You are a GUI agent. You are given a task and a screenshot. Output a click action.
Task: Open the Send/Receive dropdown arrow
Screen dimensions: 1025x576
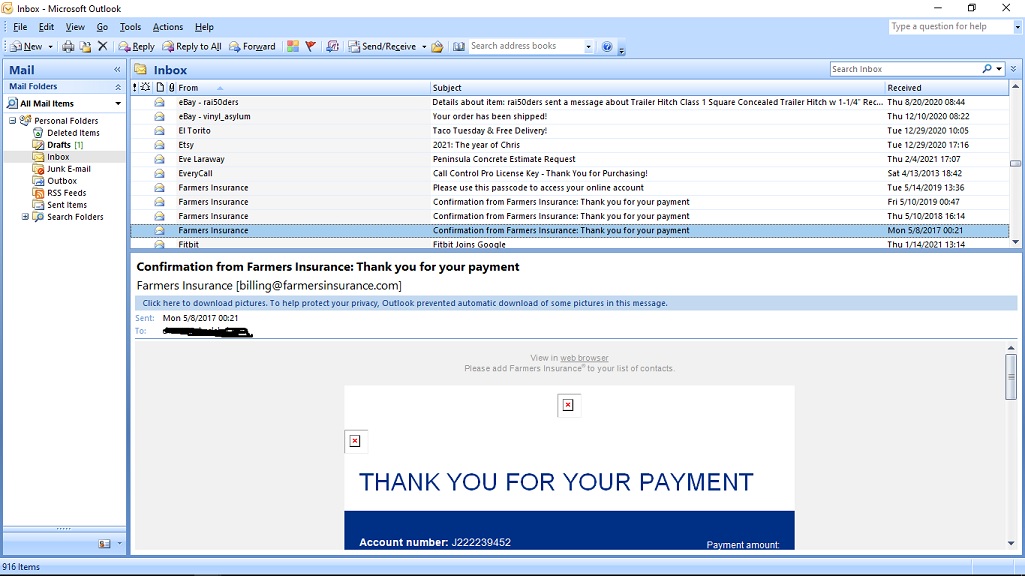(424, 46)
